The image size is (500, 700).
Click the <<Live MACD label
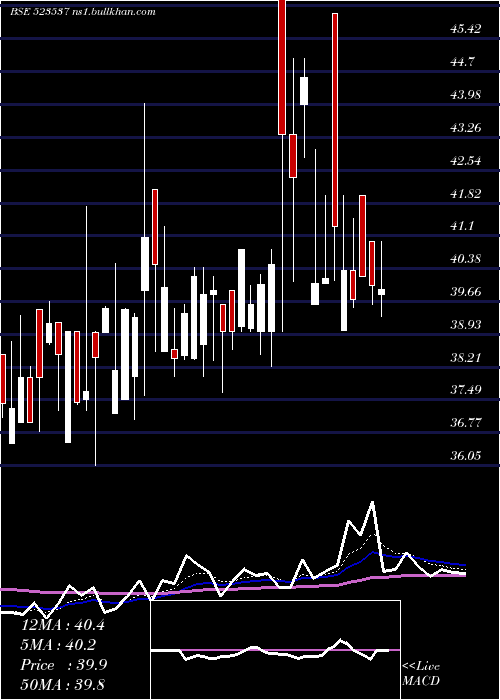pos(421,674)
